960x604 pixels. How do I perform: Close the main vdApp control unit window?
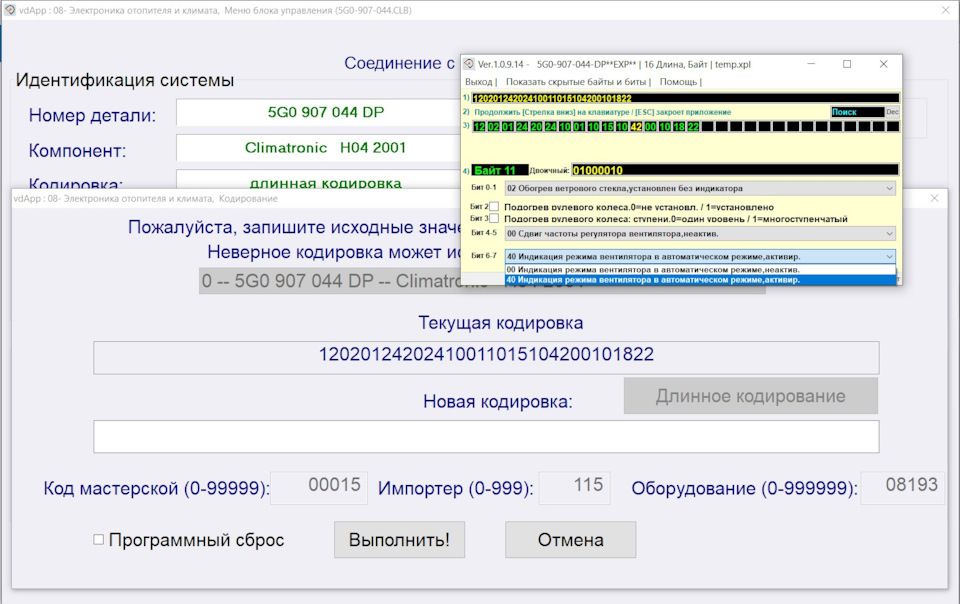(946, 10)
